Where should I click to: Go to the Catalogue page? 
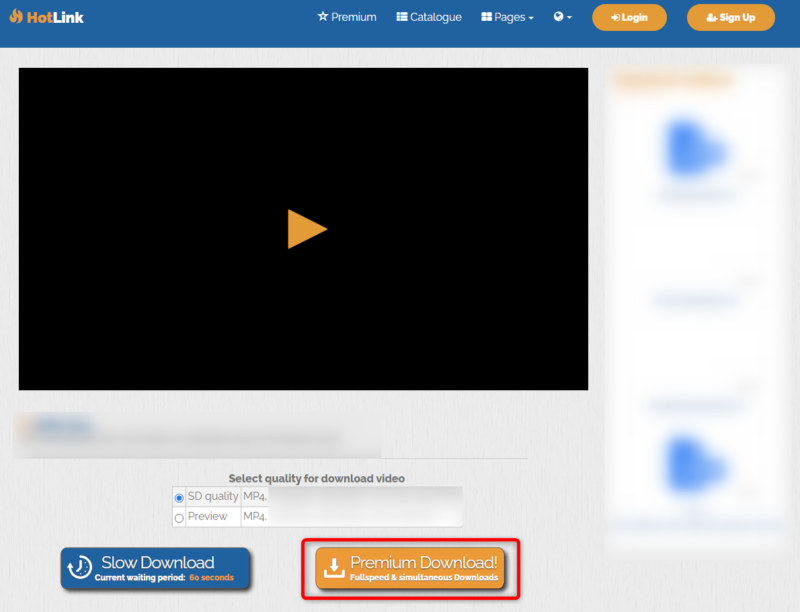[x=428, y=16]
